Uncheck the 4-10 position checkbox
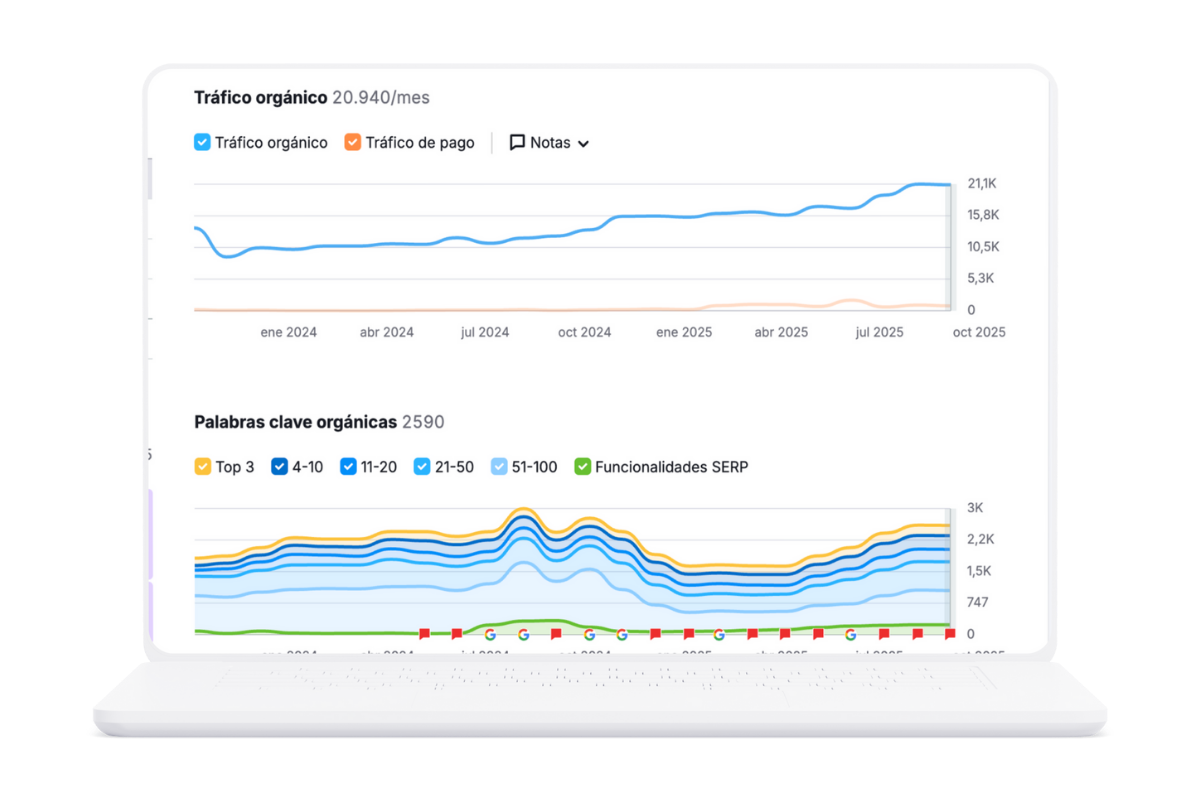The height and width of the screenshot is (800, 1200). tap(280, 467)
